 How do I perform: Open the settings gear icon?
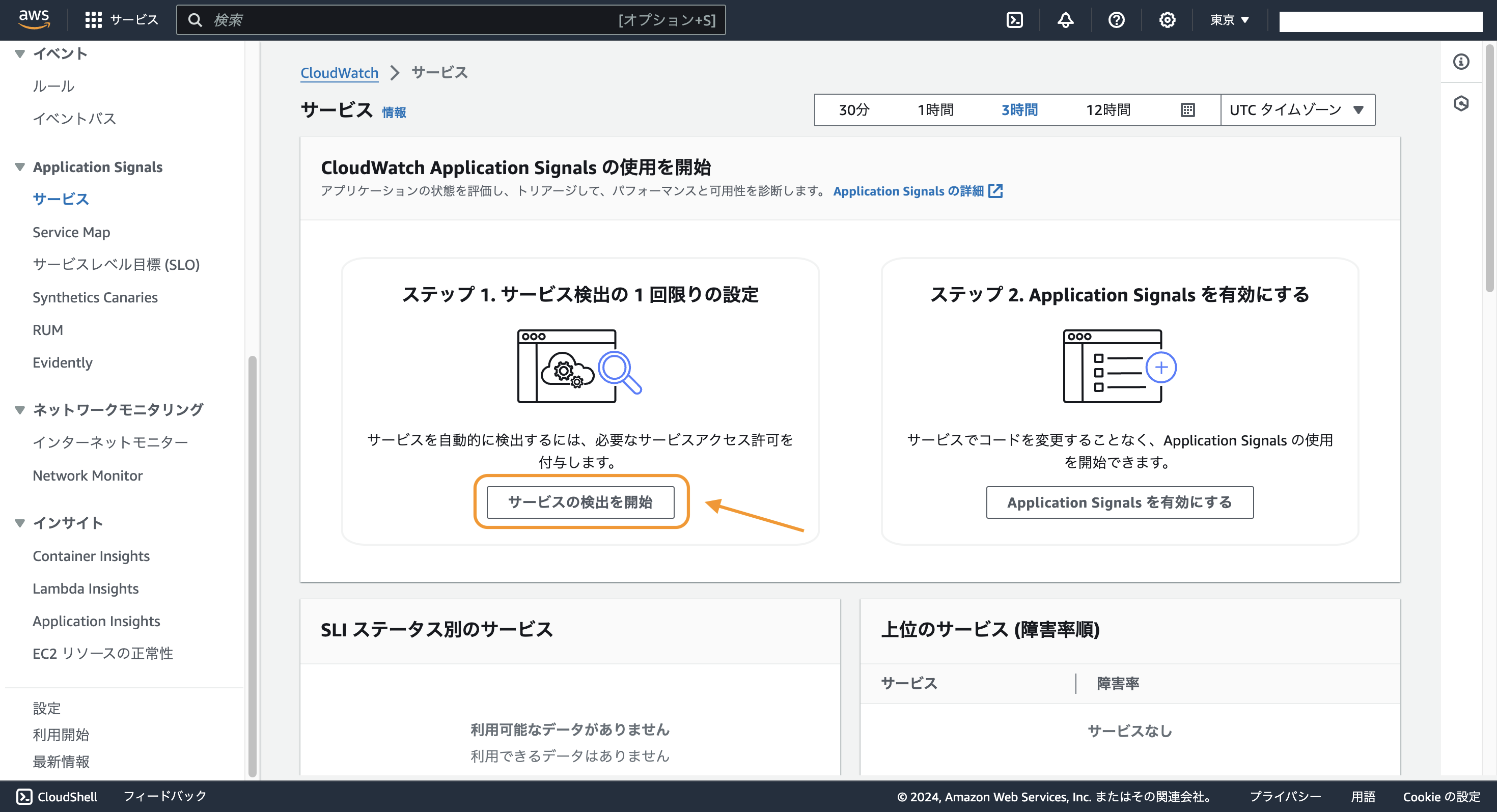(x=1167, y=20)
